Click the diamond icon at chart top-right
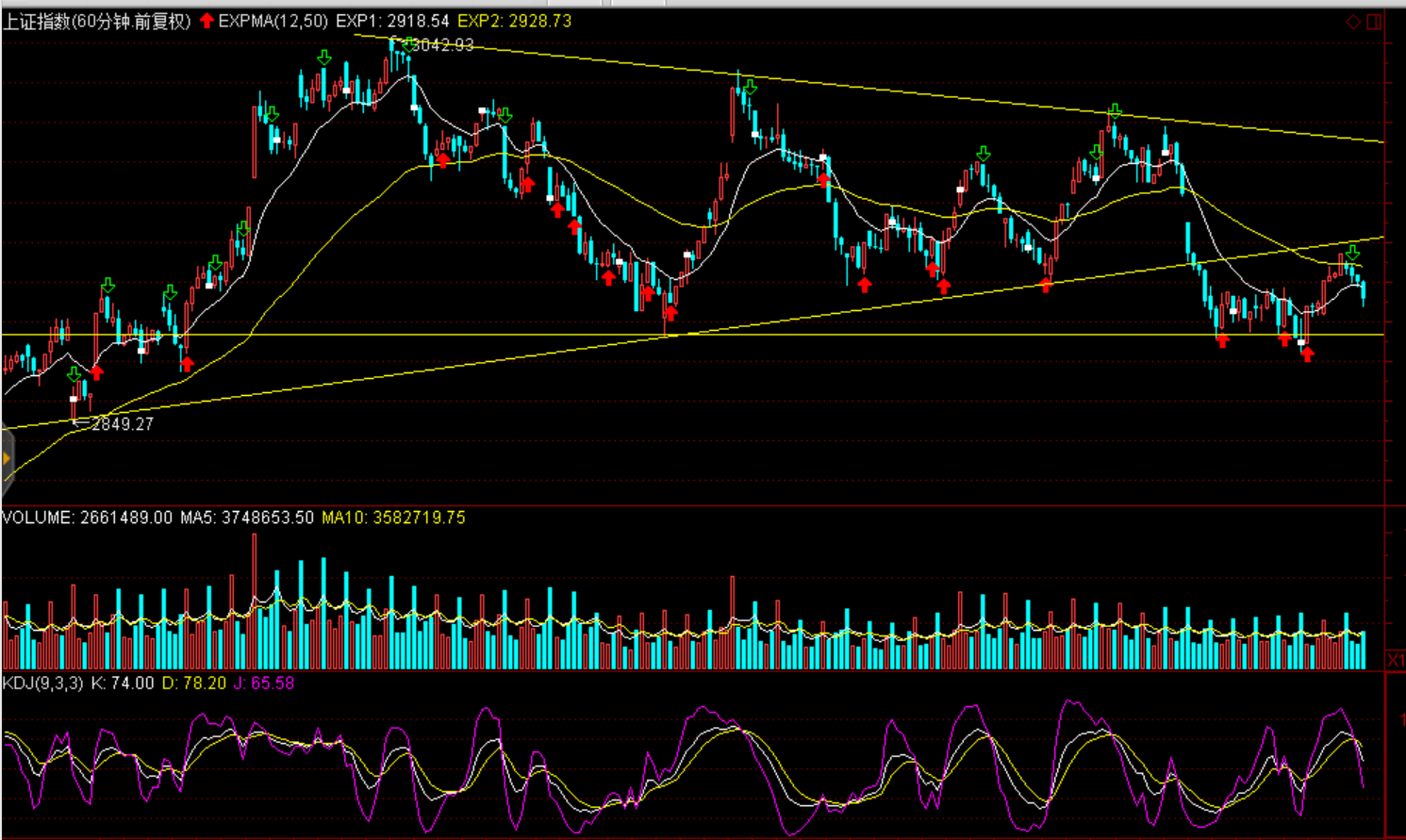Viewport: 1406px width, 840px height. [x=1353, y=22]
